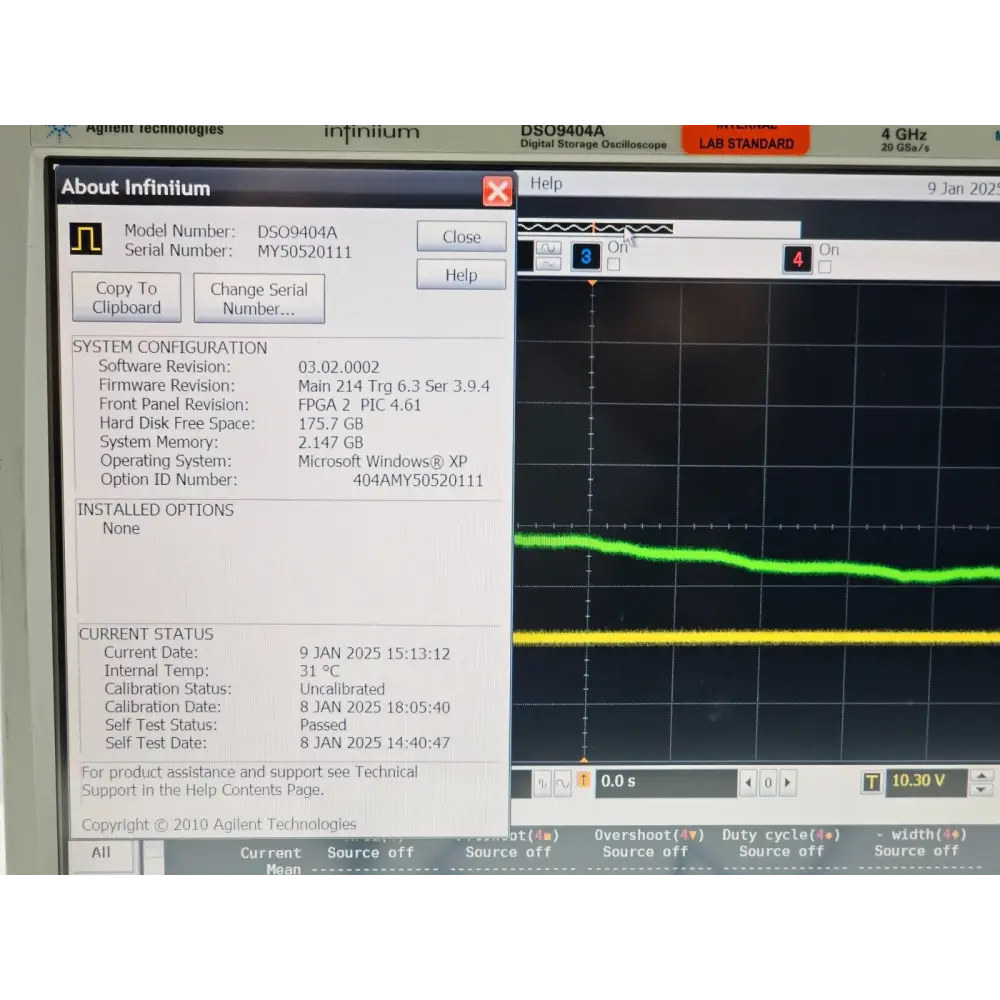This screenshot has width=1000, height=1000.
Task: Click the sine-wave timebase icon beside 0.0 s
Action: pyautogui.click(x=562, y=783)
